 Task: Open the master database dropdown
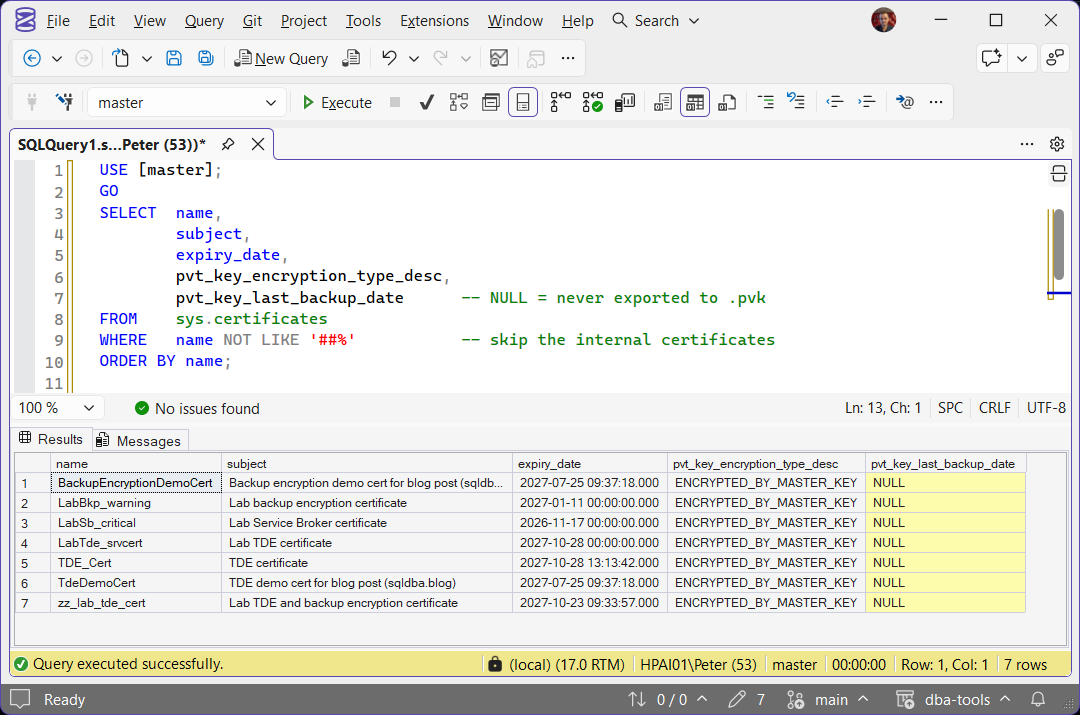186,103
